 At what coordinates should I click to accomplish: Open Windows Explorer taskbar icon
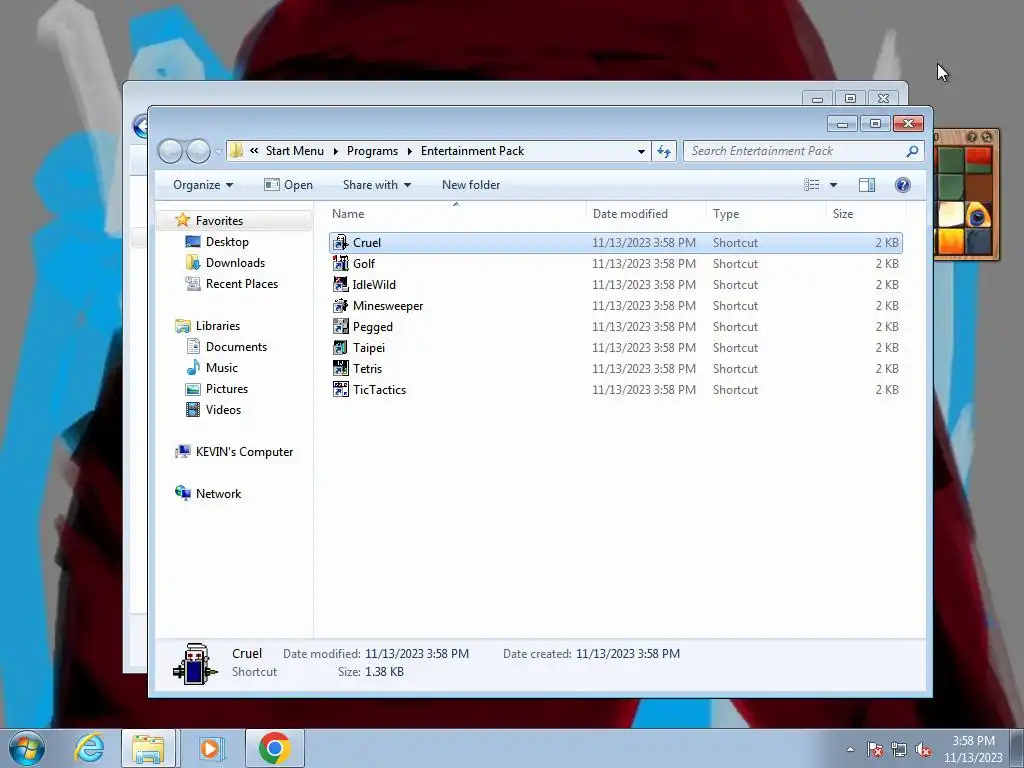(148, 748)
